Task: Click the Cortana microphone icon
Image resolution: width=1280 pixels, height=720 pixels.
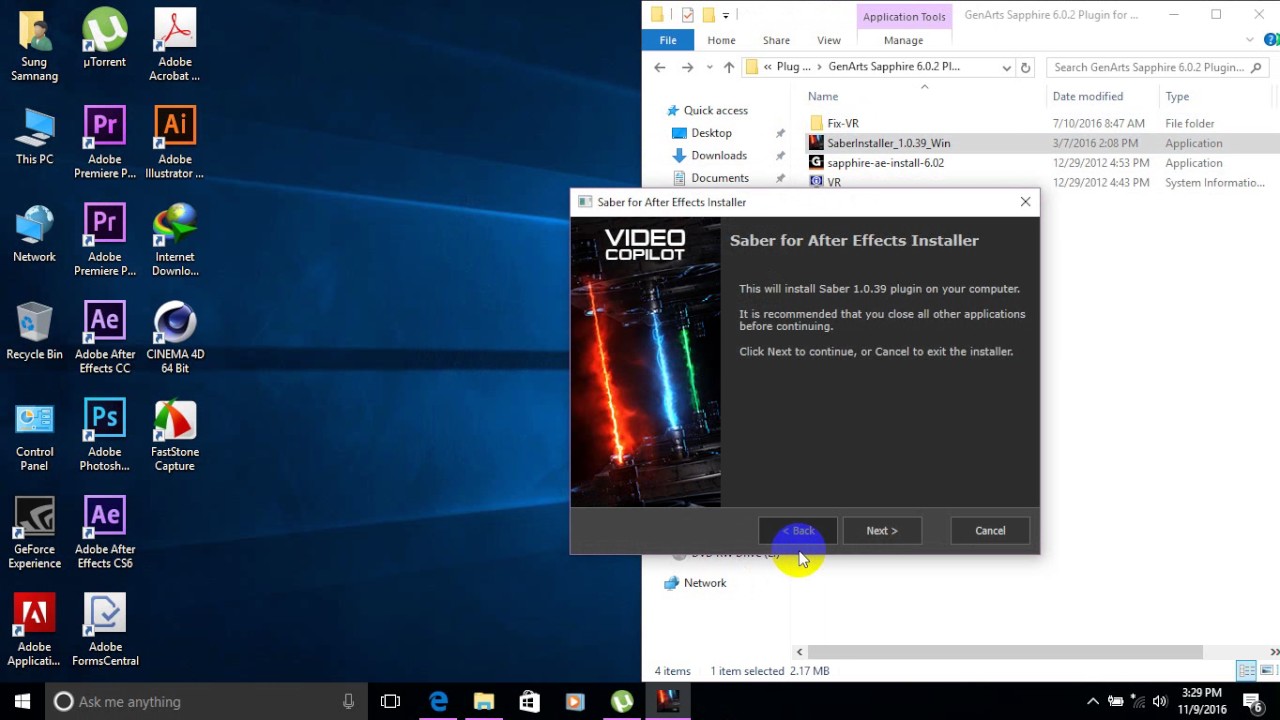Action: point(348,701)
